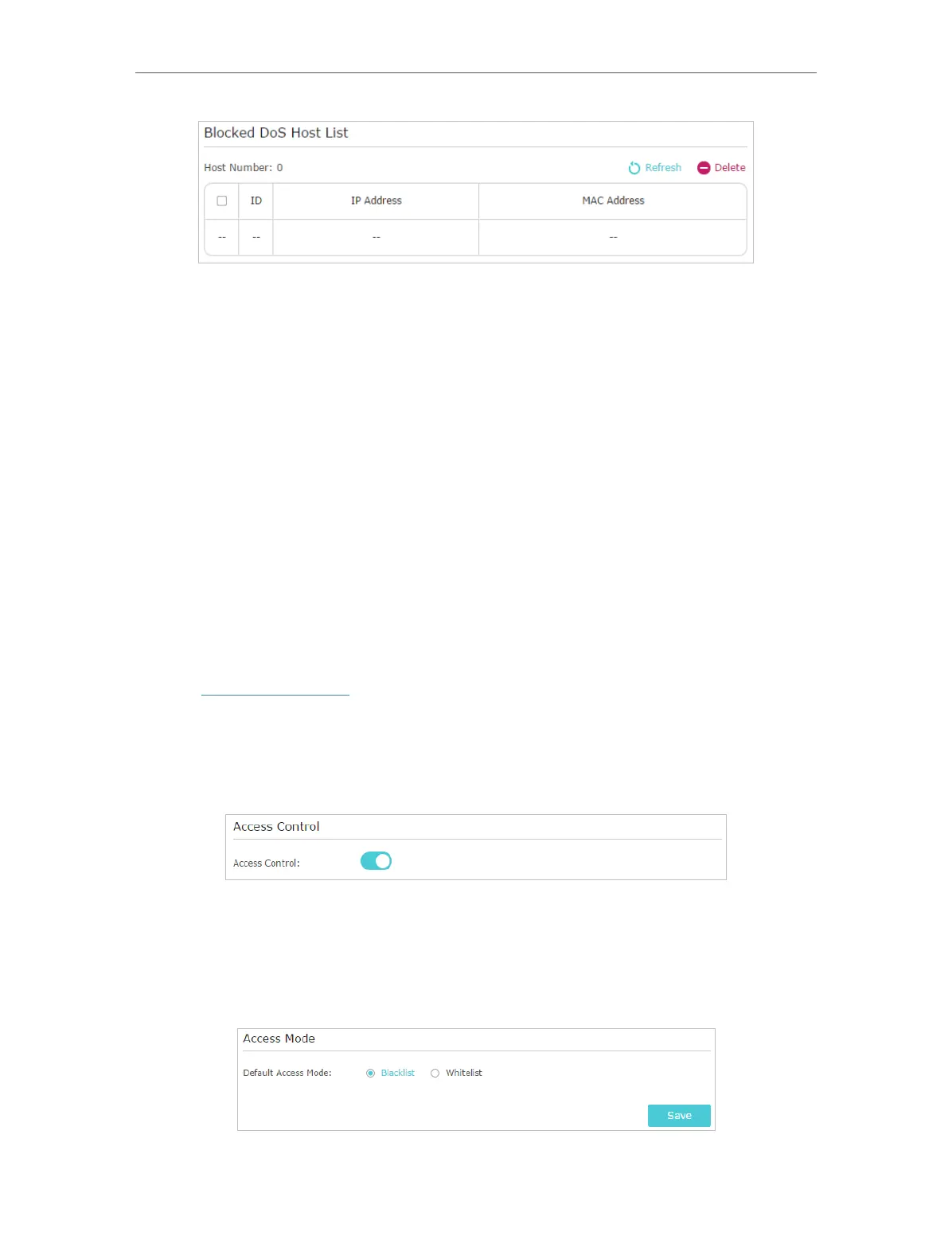Click the Delete text label

click(730, 168)
